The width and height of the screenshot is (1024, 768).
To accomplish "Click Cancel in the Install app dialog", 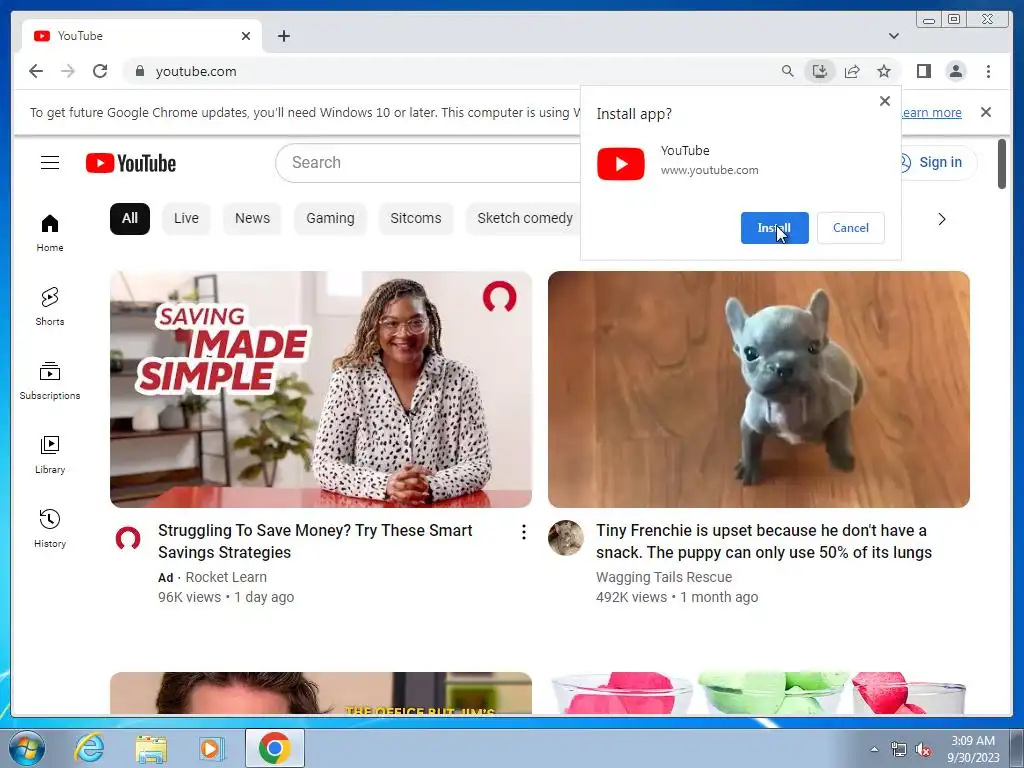I will tap(850, 228).
